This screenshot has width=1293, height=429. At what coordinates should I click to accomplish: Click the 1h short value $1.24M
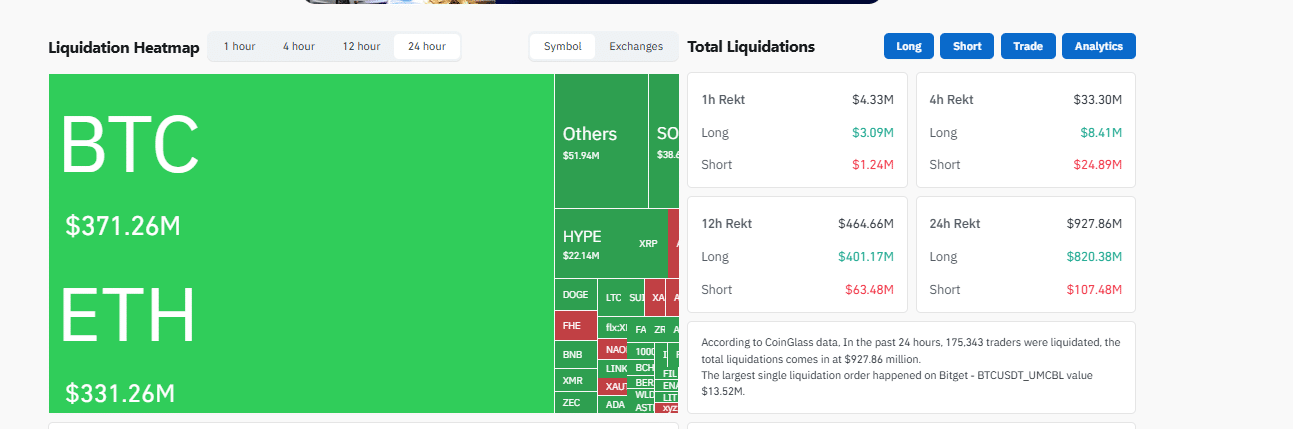point(873,164)
